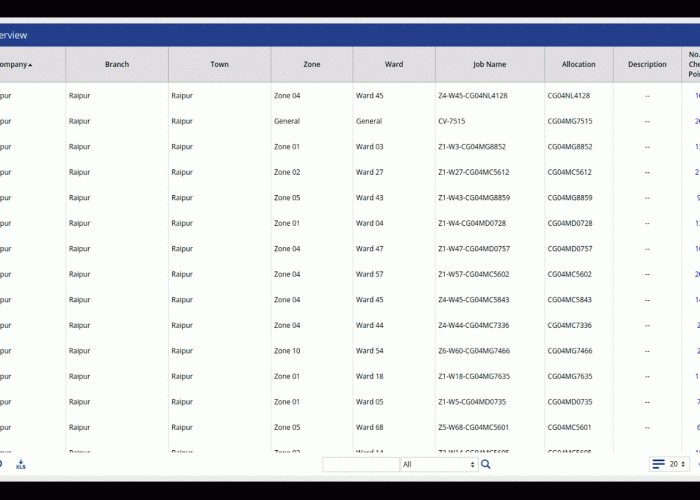700x500 pixels.
Task: Sort table by Ward column
Action: [x=394, y=65]
